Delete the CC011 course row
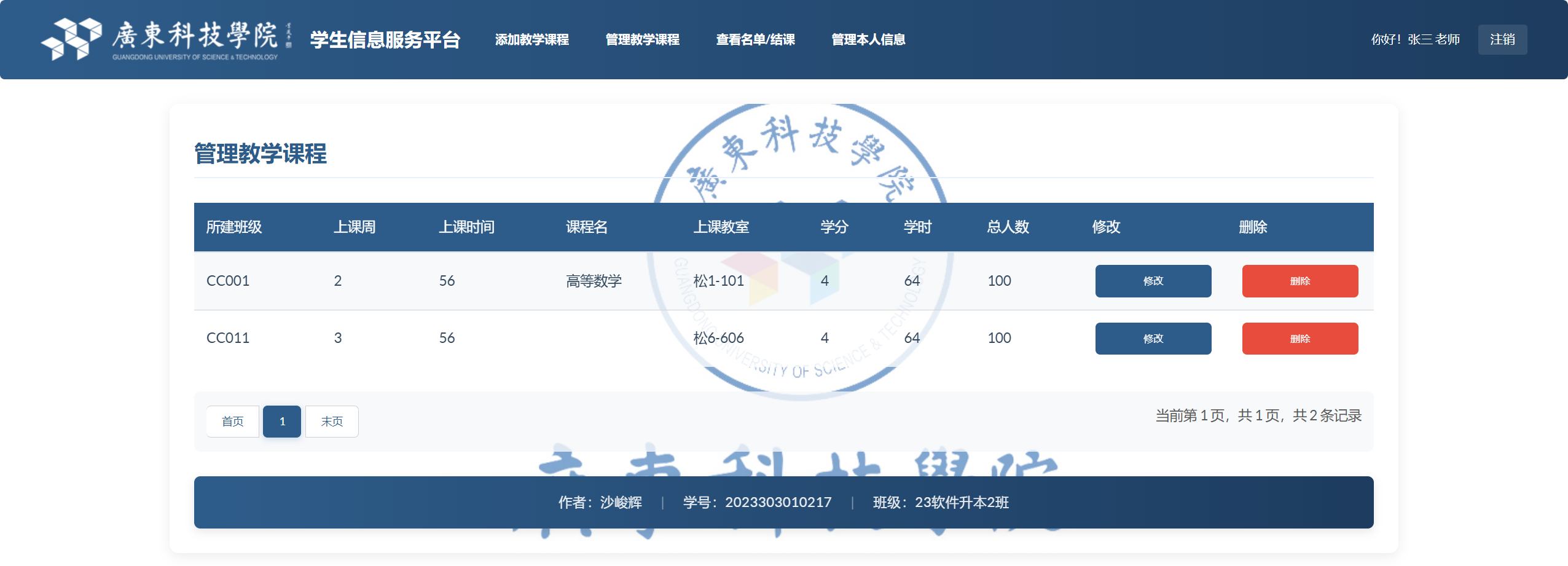The height and width of the screenshot is (566, 1568). coord(1299,339)
